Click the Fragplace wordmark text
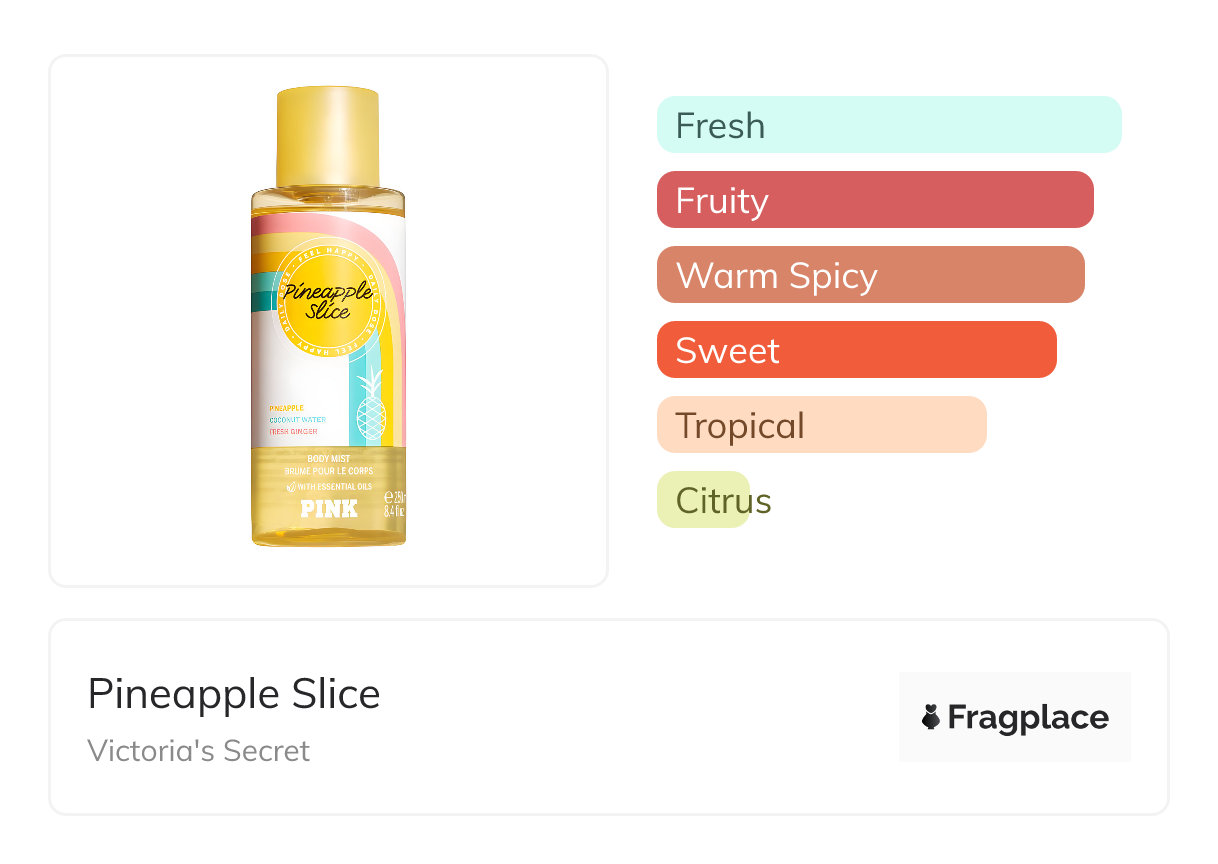1218x864 pixels. [x=1028, y=717]
